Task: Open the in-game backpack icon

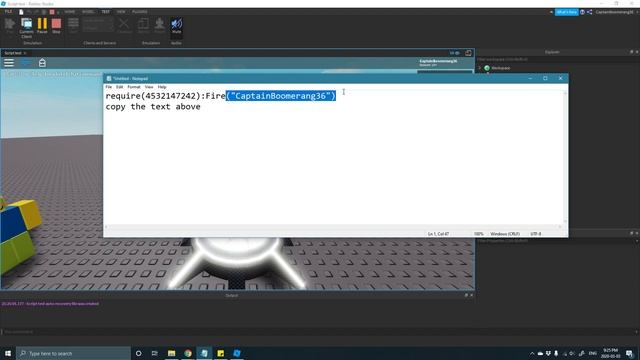Action: click(x=42, y=62)
